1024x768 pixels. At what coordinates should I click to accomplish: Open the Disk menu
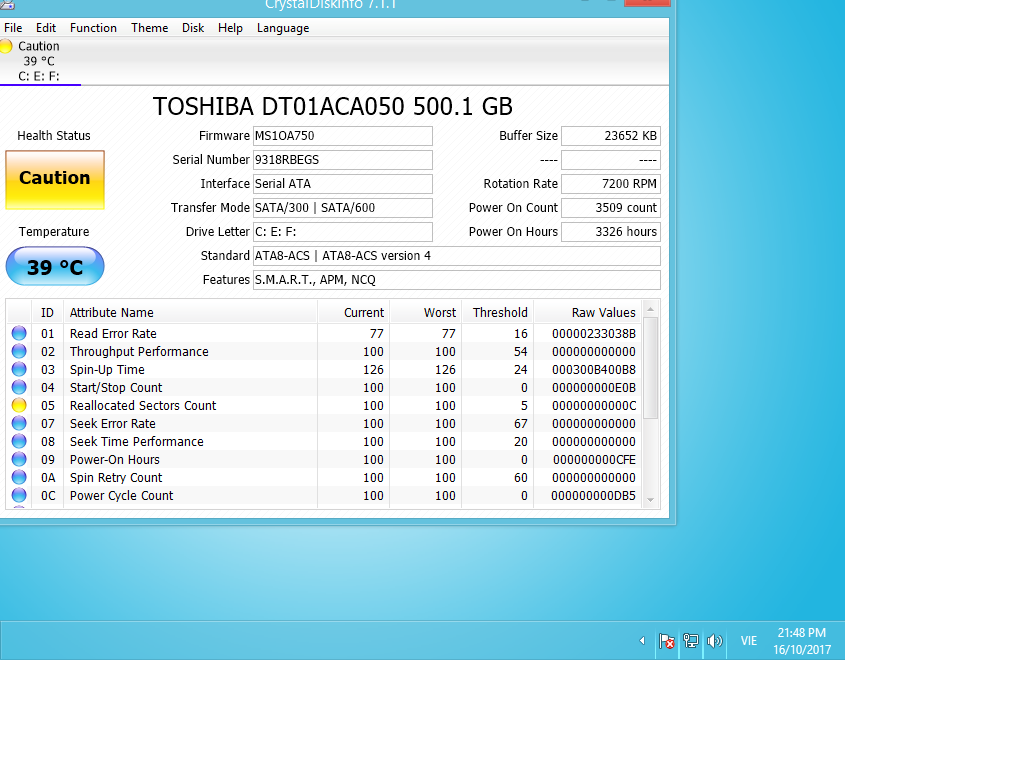coord(193,28)
